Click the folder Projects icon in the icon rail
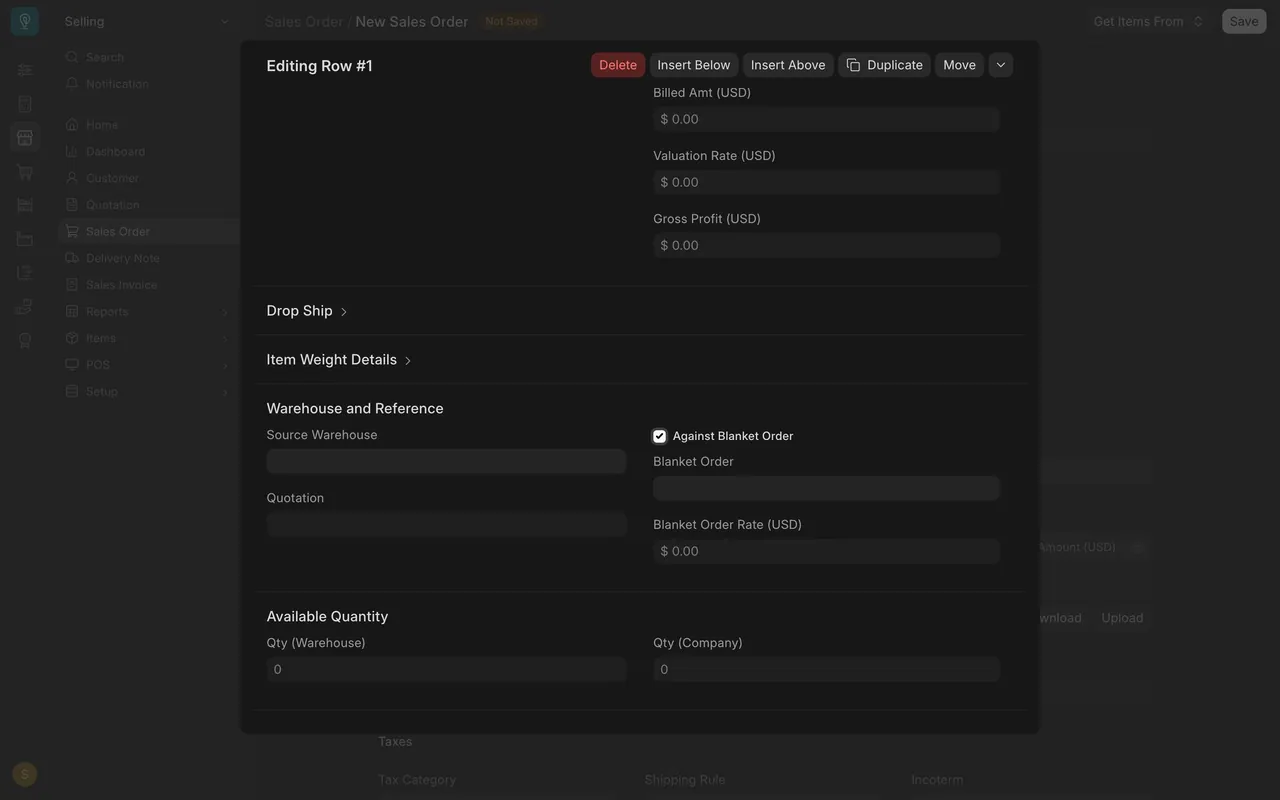The image size is (1280, 800). coord(25,239)
